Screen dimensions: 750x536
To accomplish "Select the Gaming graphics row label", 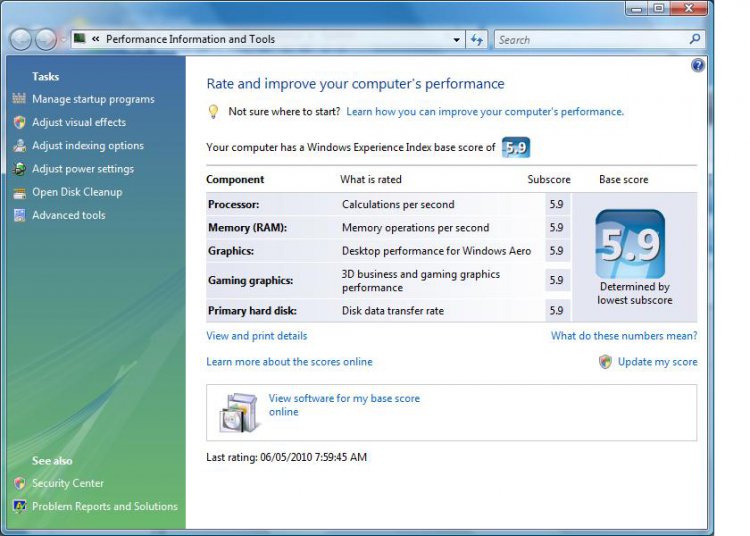I will tap(251, 281).
